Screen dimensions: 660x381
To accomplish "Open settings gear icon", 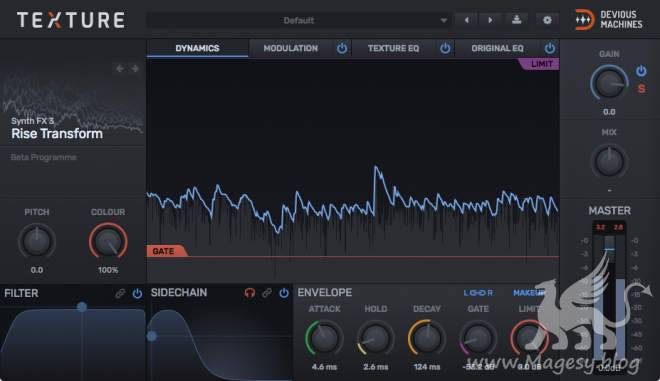I will [x=547, y=20].
